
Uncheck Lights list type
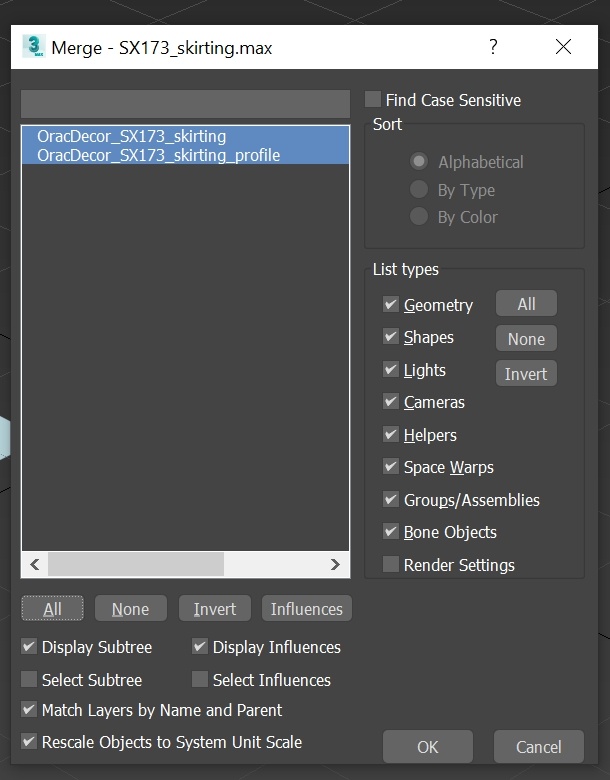(391, 369)
